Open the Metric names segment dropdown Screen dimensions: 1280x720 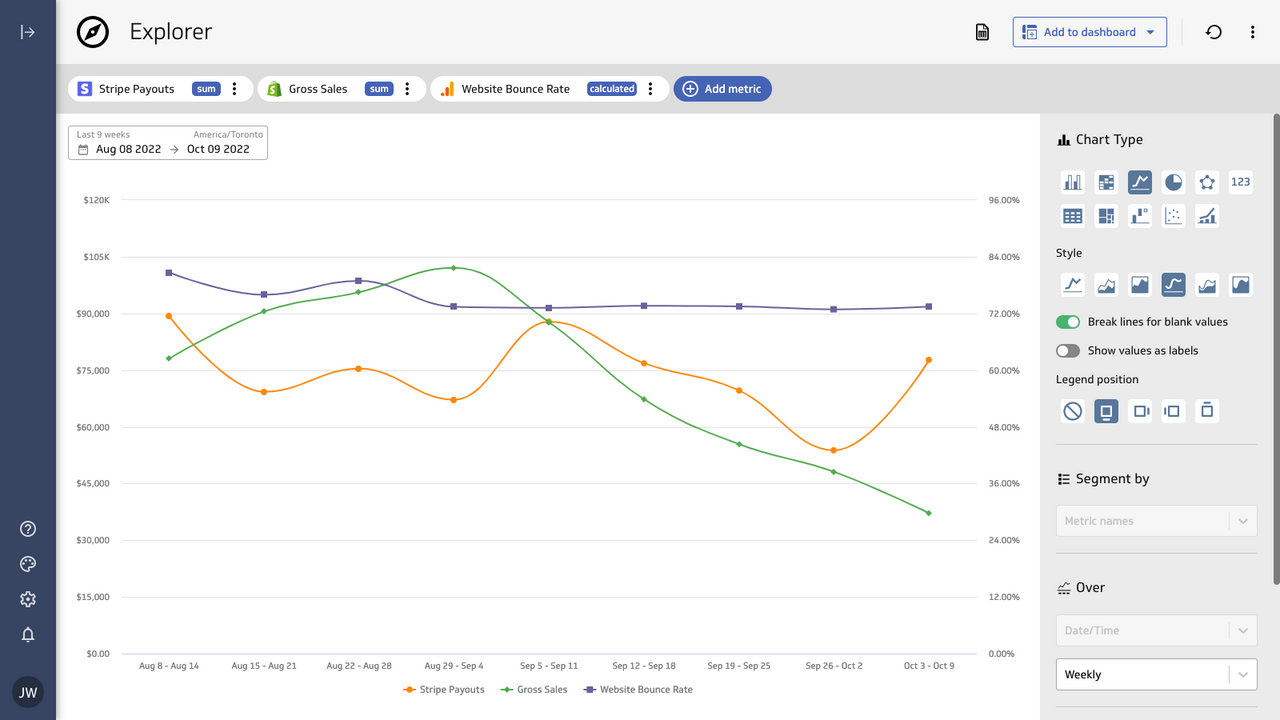[1157, 521]
